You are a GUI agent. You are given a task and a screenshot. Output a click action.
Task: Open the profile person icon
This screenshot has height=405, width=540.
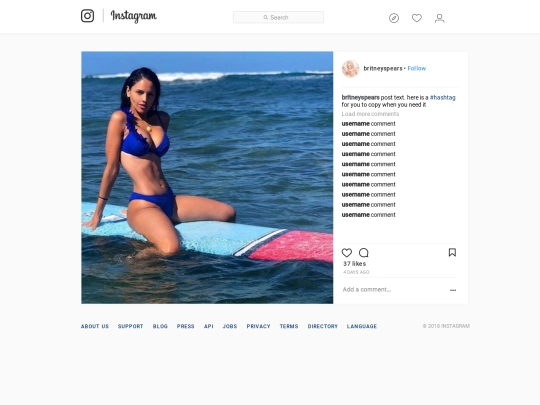point(439,18)
